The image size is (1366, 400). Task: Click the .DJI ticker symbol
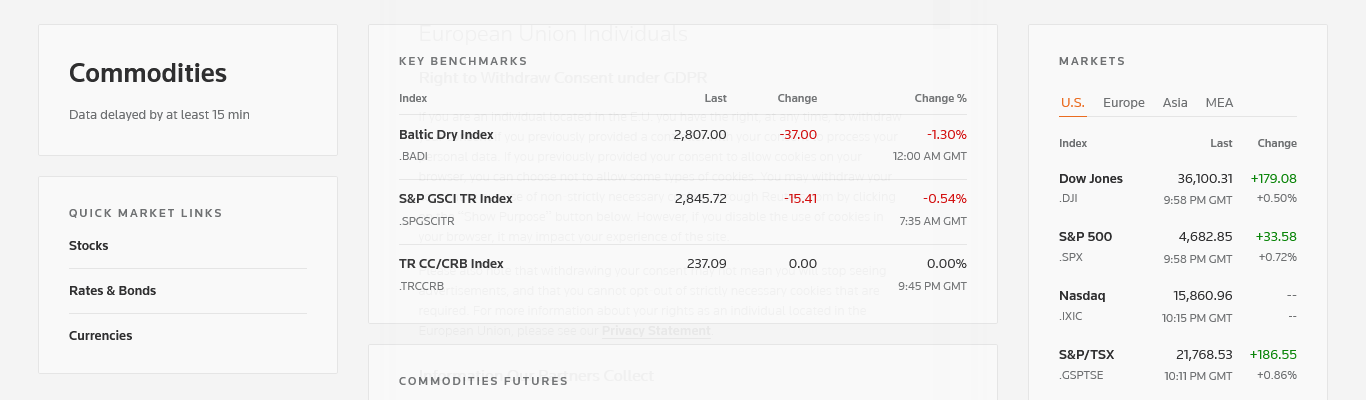point(1070,198)
